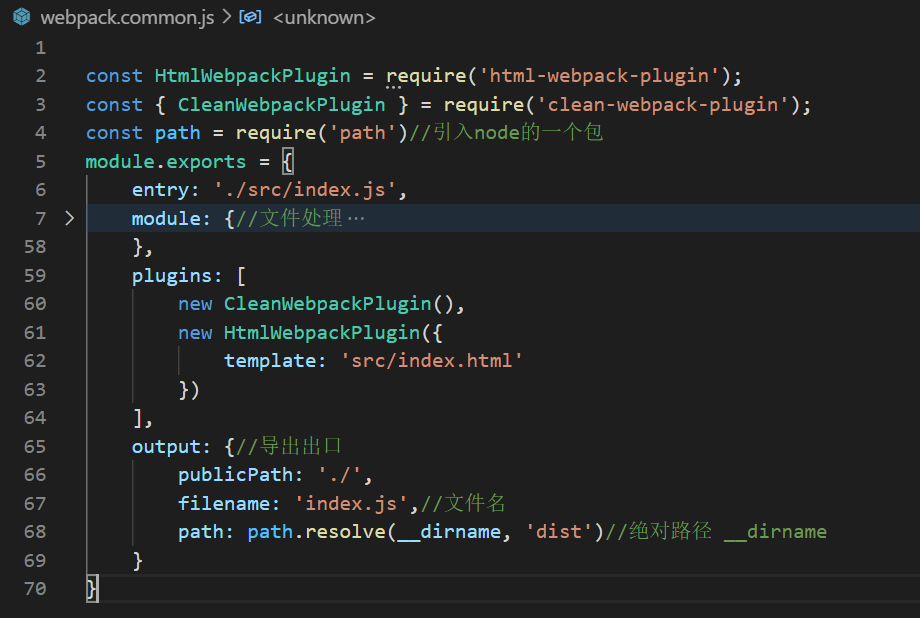Click './src/index.js' entry string
920x618 pixels.
tap(305, 190)
